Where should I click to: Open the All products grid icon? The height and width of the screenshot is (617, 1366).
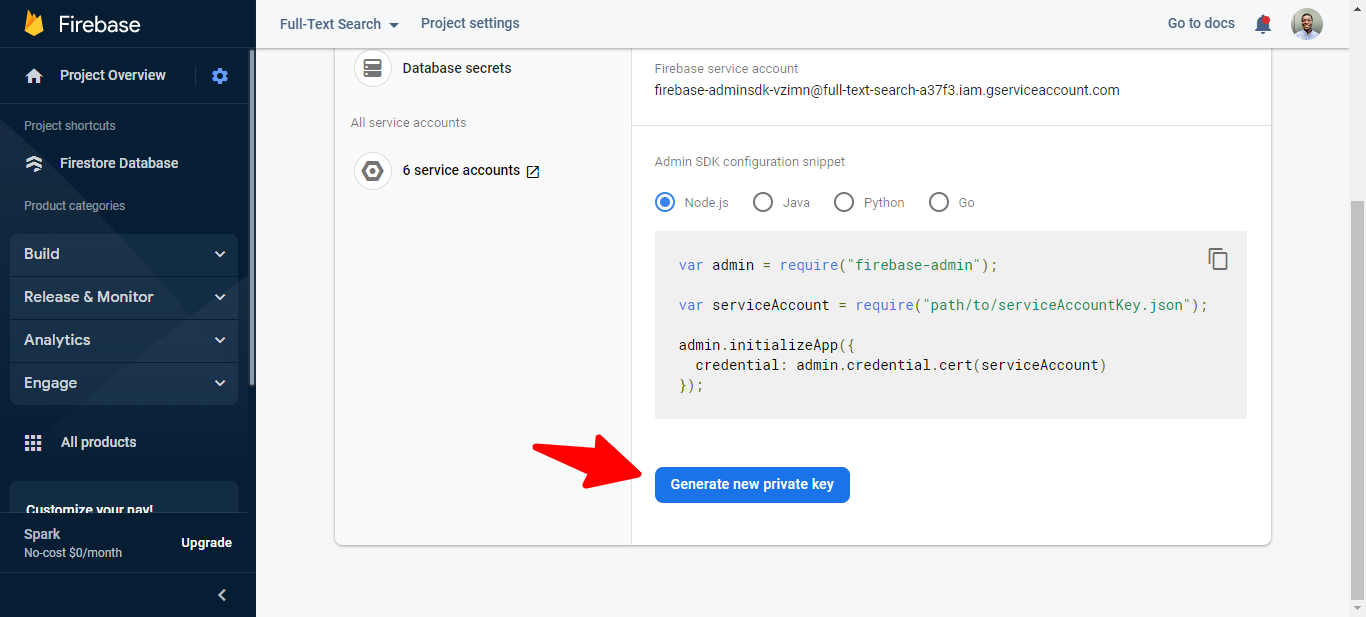point(33,443)
